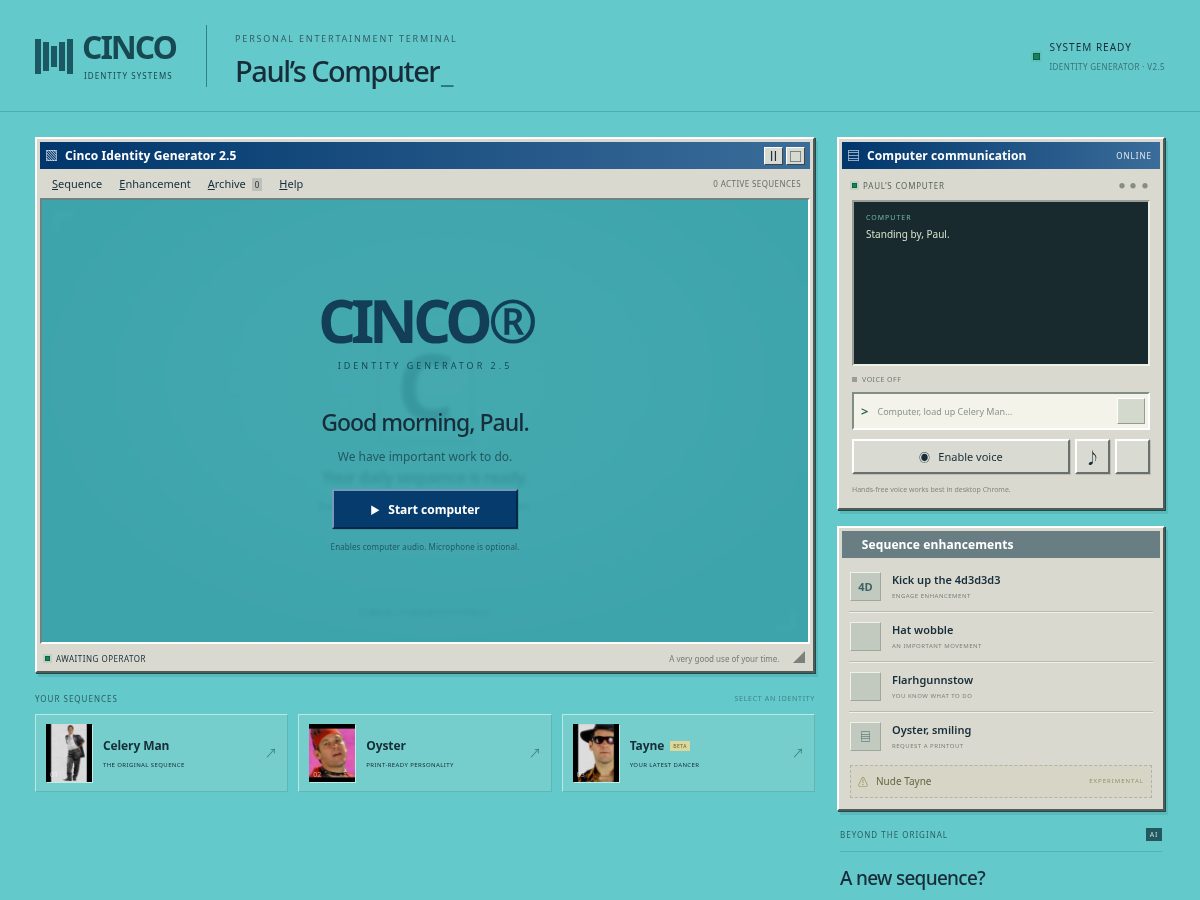This screenshot has height=900, width=1200.
Task: Click the printout icon beside Oyster, smiling
Action: pyautogui.click(x=866, y=737)
